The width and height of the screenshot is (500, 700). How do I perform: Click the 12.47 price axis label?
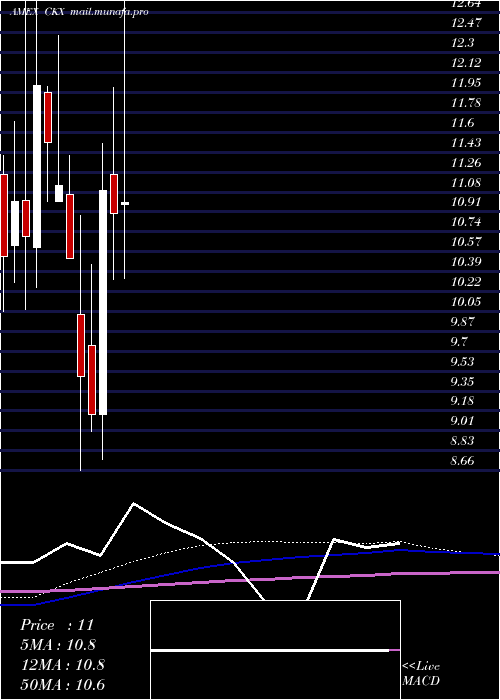click(466, 23)
